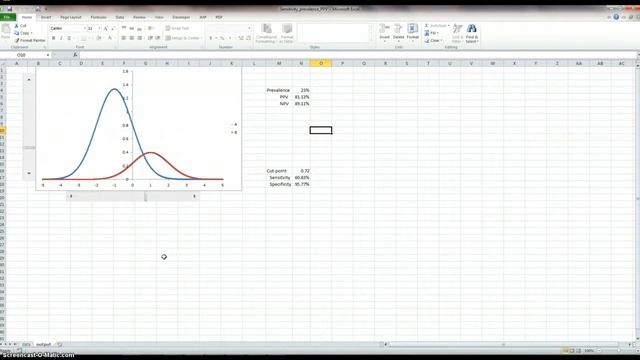The image size is (640, 360).
Task: Toggle italic formatting
Action: tap(61, 38)
